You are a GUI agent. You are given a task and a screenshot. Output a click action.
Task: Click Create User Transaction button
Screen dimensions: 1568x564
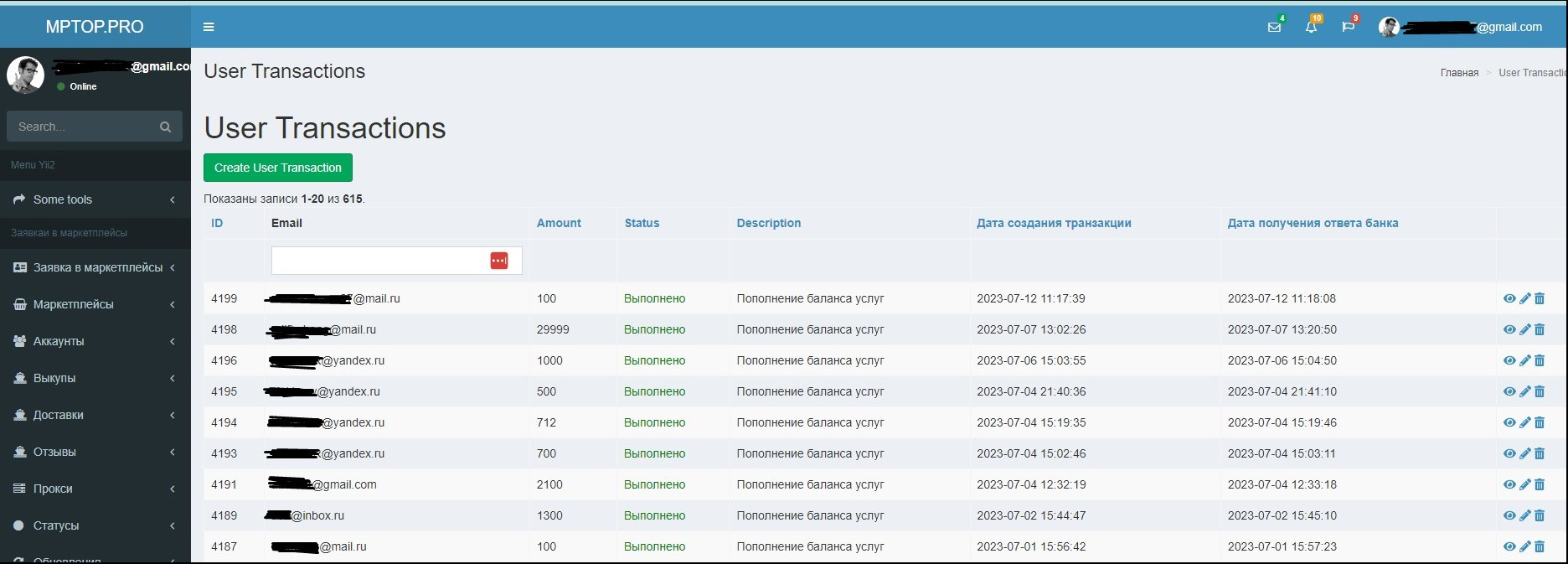[x=278, y=168]
